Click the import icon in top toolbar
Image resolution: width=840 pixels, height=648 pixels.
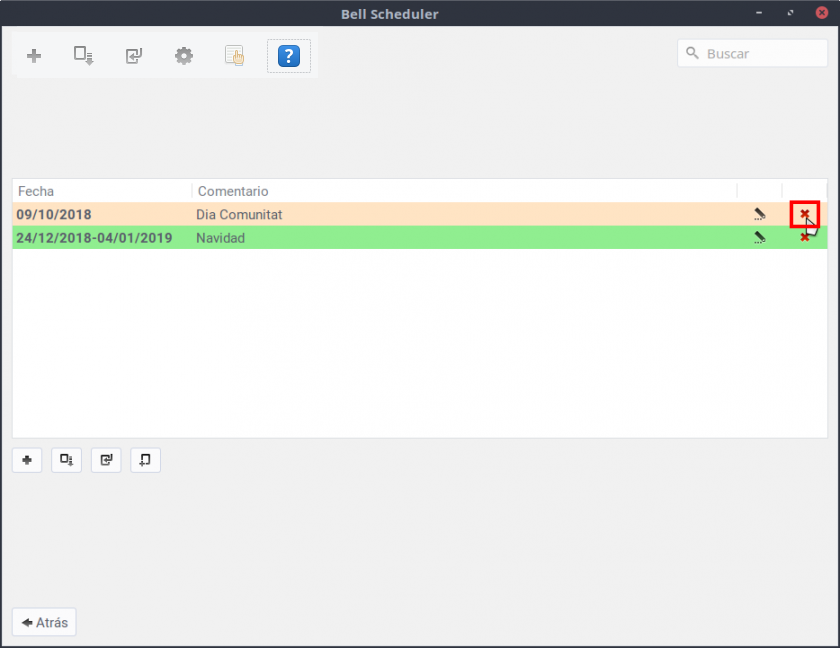[134, 56]
